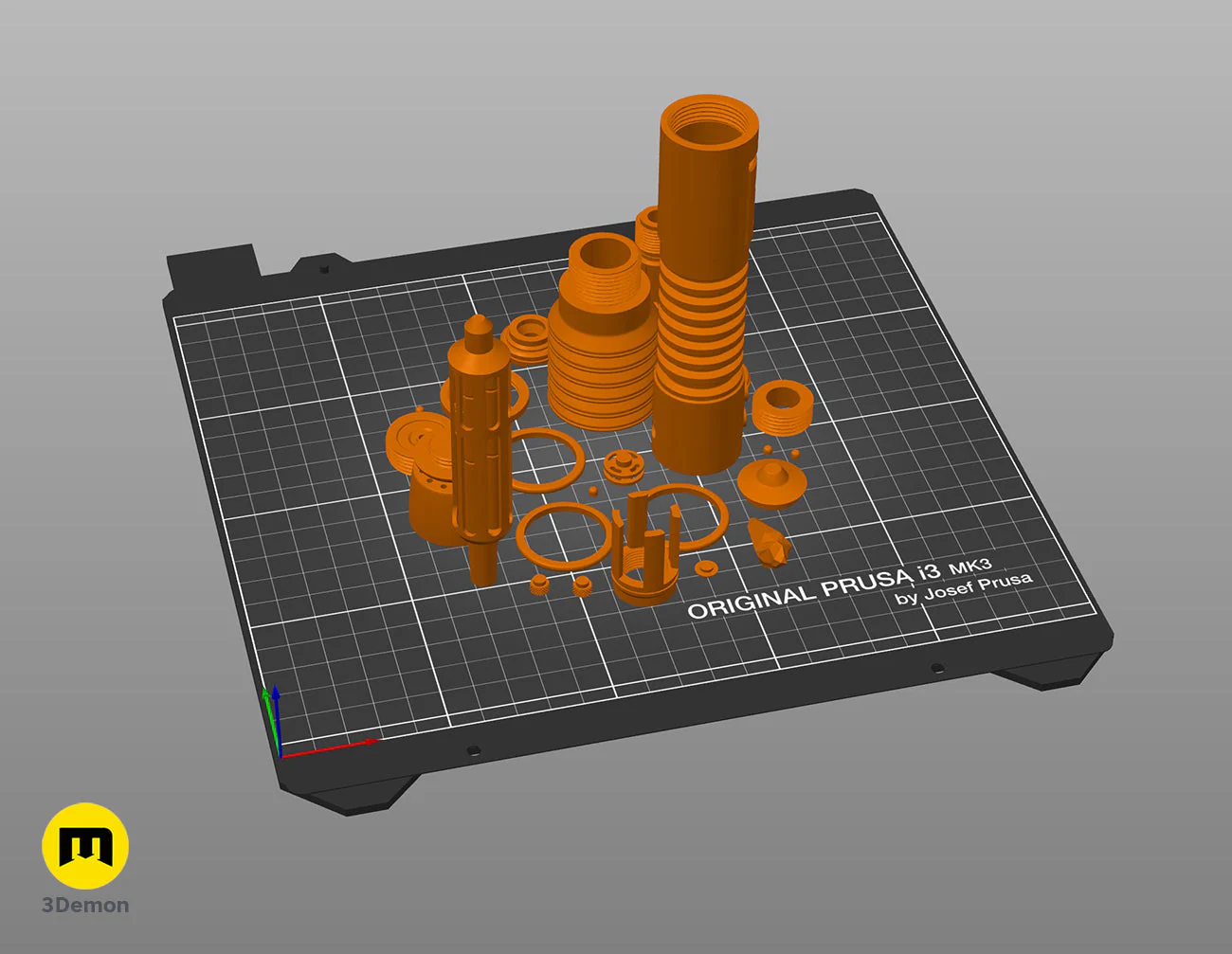Image resolution: width=1232 pixels, height=954 pixels.
Task: Click the 3Demon text label
Action: [85, 905]
